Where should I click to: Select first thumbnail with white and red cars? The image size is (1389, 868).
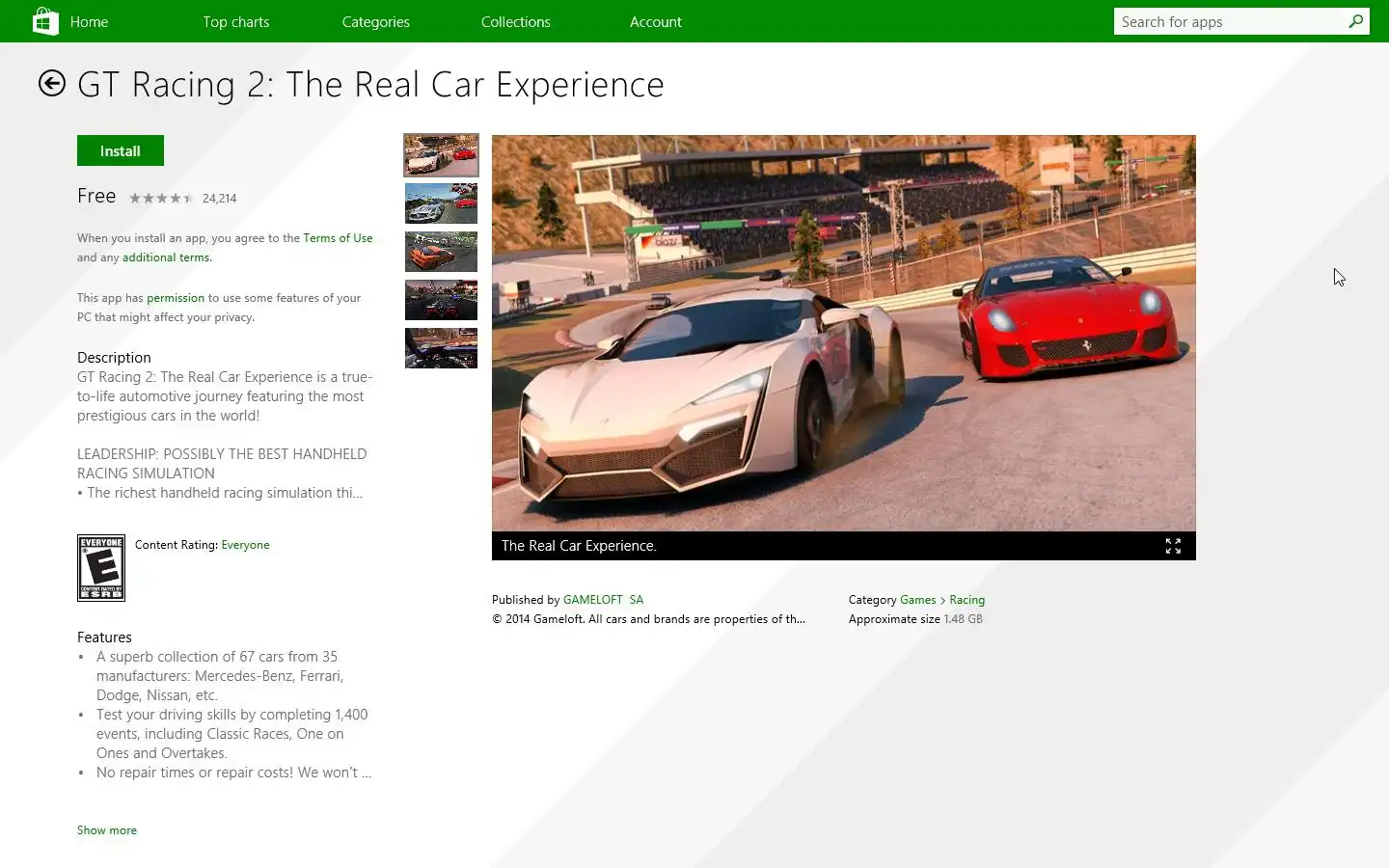tap(441, 155)
